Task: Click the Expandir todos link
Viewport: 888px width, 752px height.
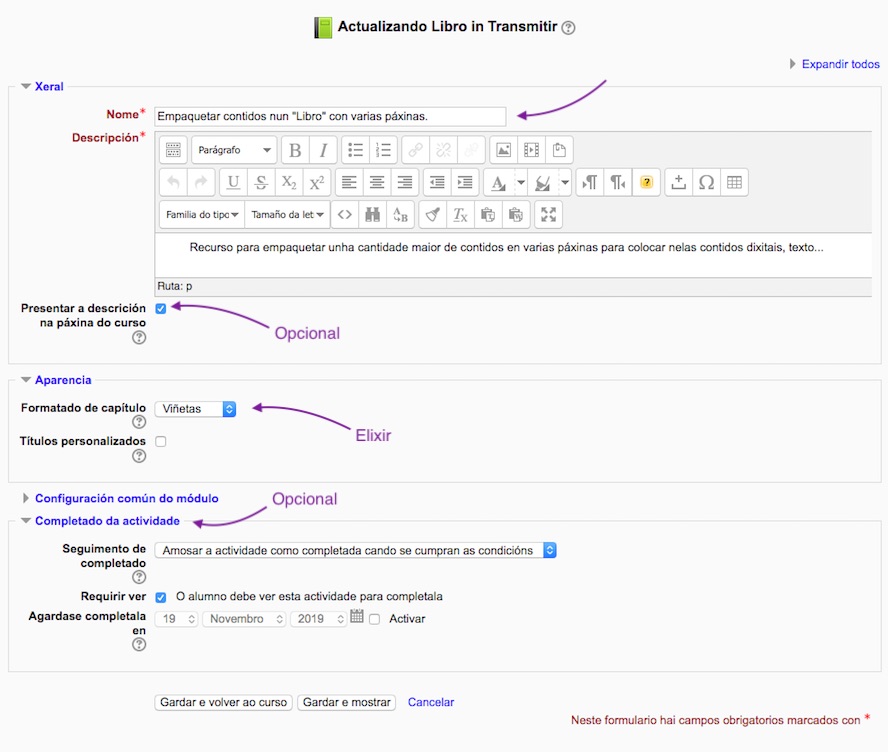Action: (841, 64)
